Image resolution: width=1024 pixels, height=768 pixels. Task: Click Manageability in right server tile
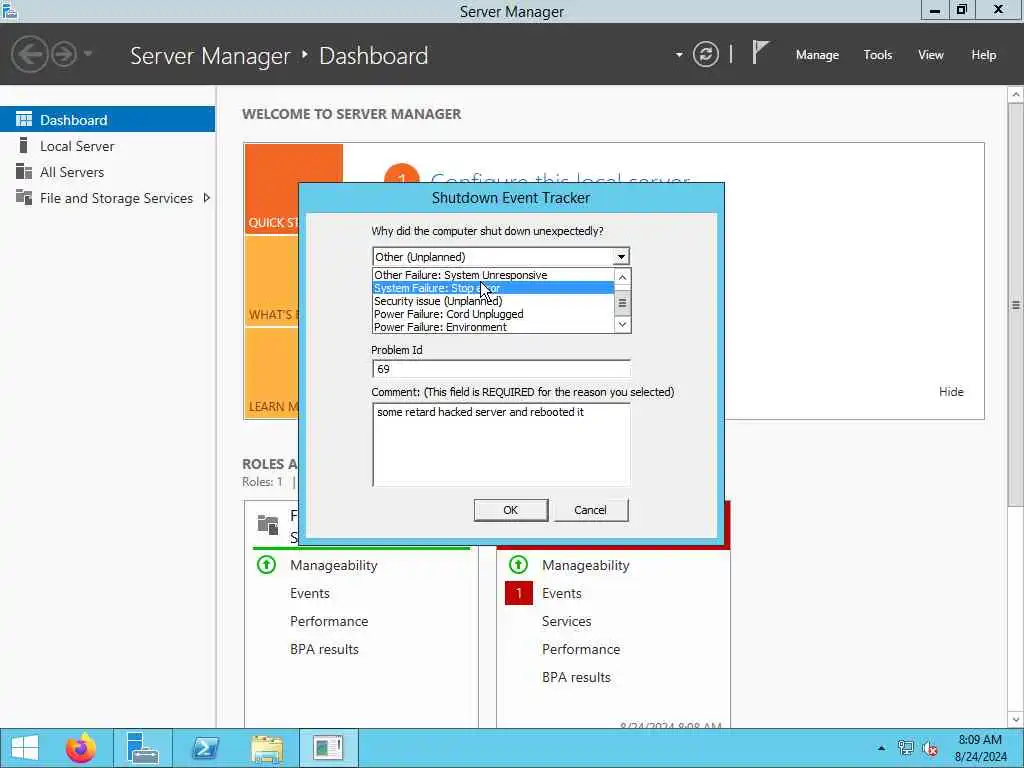[586, 566]
